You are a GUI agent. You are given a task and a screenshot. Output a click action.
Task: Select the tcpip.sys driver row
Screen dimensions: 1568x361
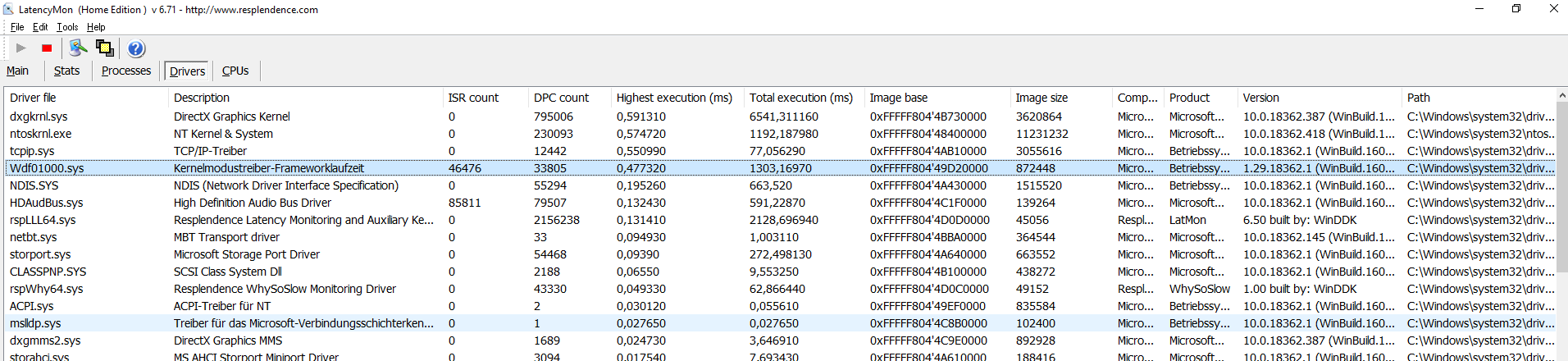[x=779, y=151]
